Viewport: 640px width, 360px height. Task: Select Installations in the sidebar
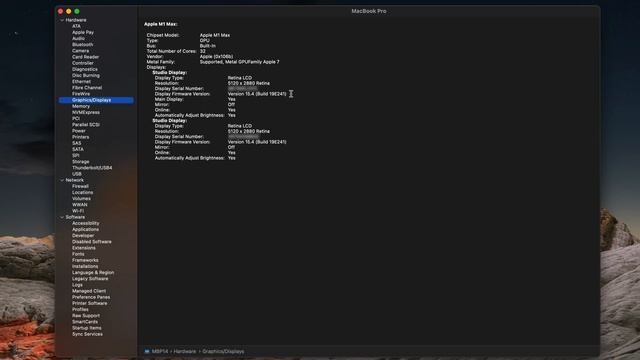click(x=85, y=266)
